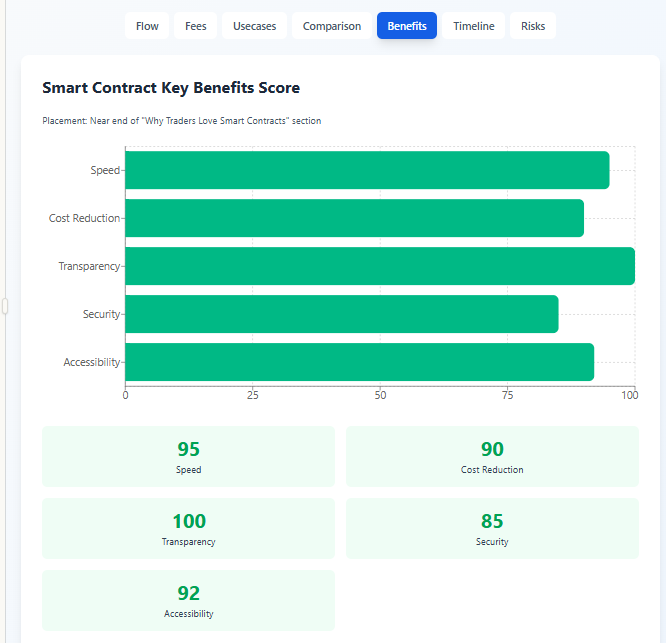Open the Fees tab
Image resolution: width=666 pixels, height=643 pixels.
(x=196, y=26)
